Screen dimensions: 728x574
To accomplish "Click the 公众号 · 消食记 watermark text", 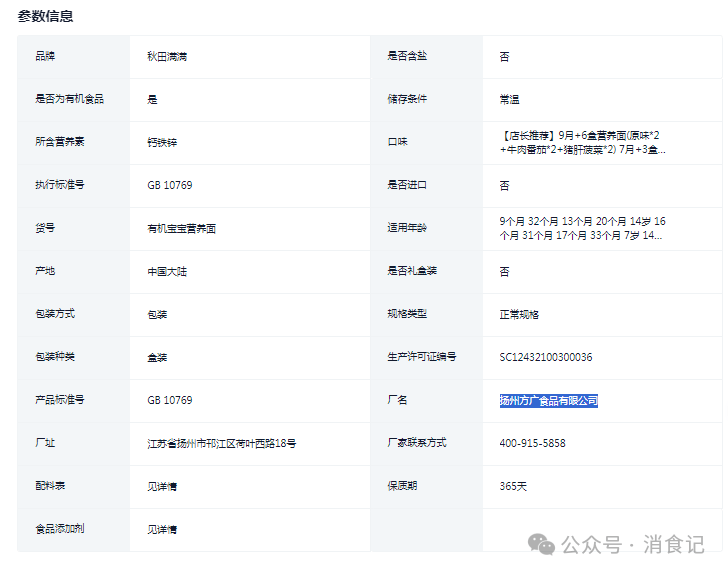I will pyautogui.click(x=633, y=545).
